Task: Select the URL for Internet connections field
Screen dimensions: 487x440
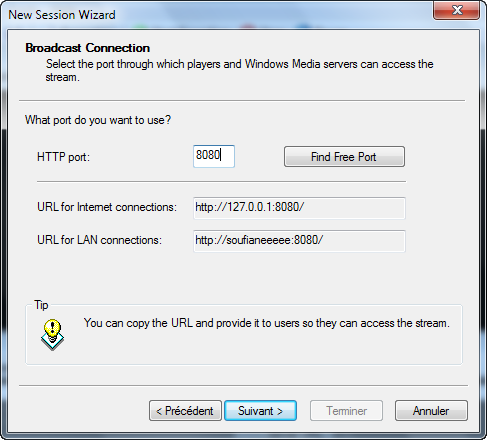Action: point(299,208)
